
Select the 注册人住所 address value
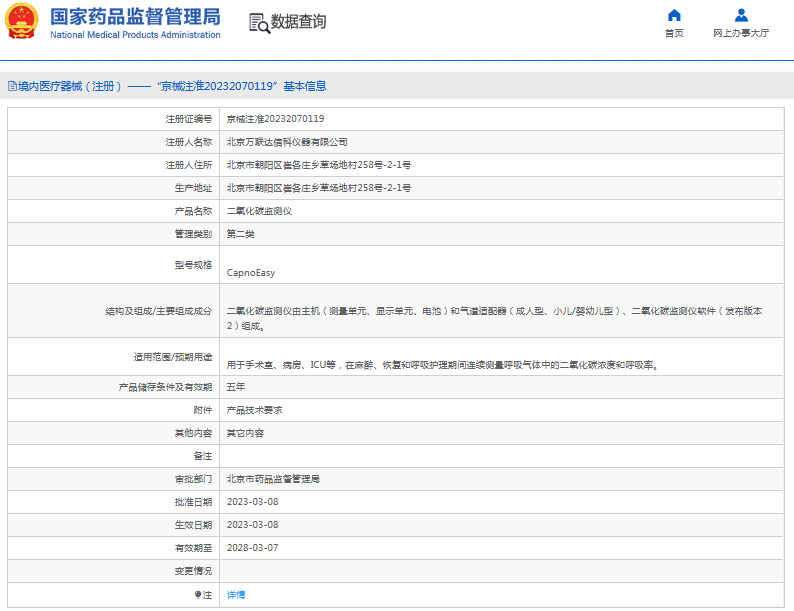tap(319, 165)
